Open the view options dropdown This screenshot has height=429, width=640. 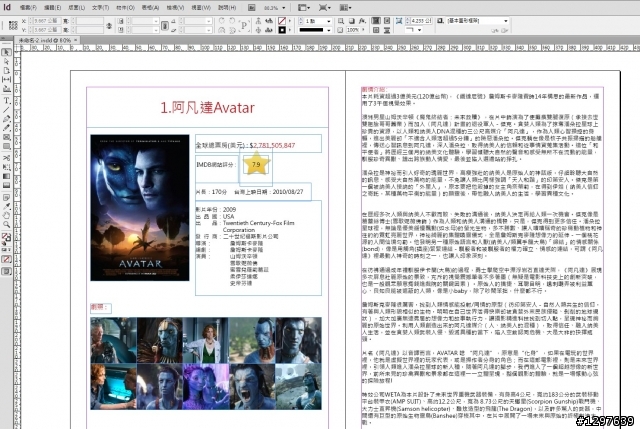303,7
